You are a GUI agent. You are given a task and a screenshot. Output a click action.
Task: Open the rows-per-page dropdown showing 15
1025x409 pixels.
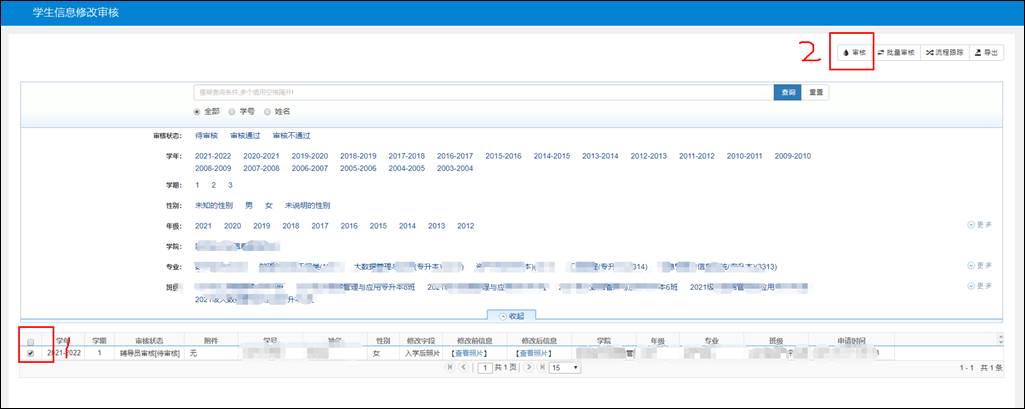[x=564, y=368]
